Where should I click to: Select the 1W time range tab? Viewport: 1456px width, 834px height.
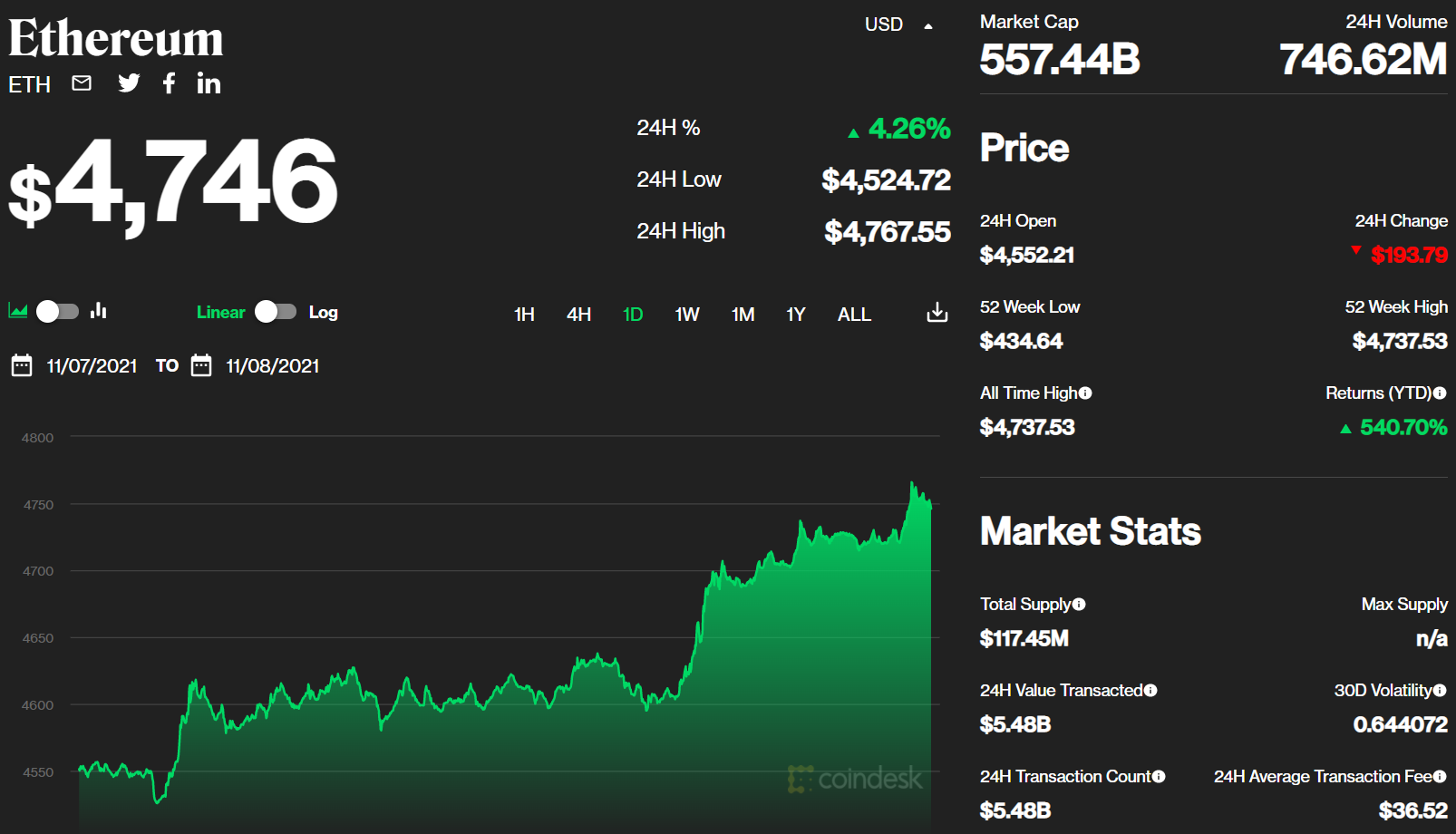(687, 315)
